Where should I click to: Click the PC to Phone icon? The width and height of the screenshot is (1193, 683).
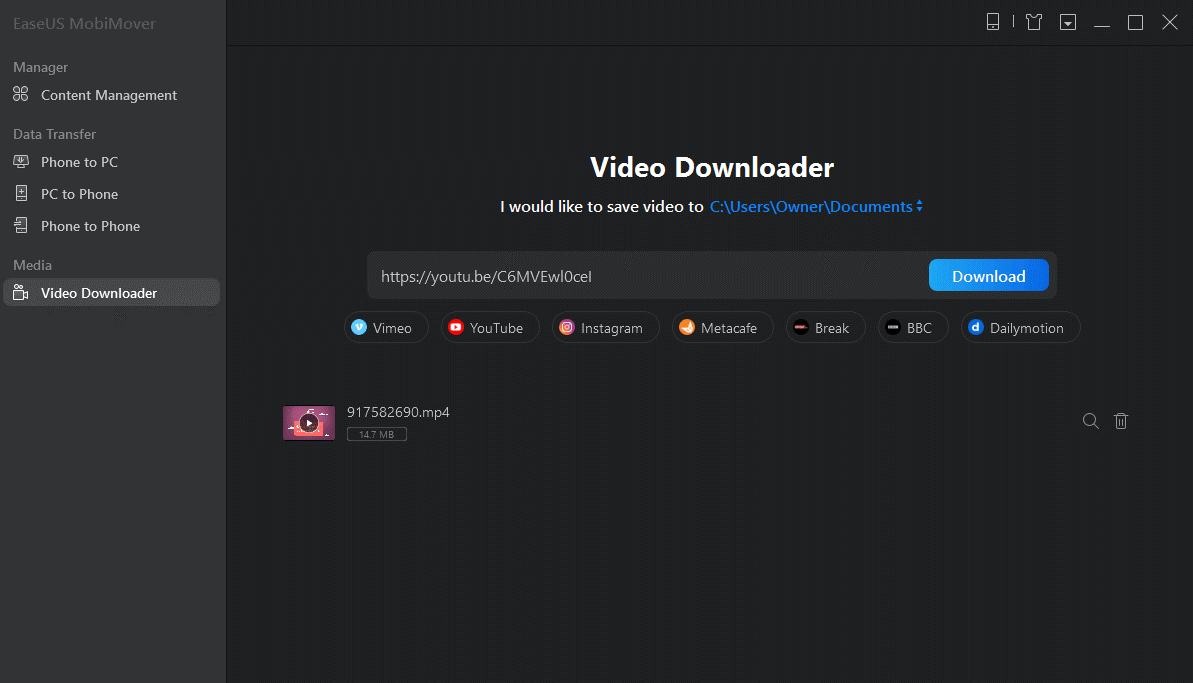[21, 193]
